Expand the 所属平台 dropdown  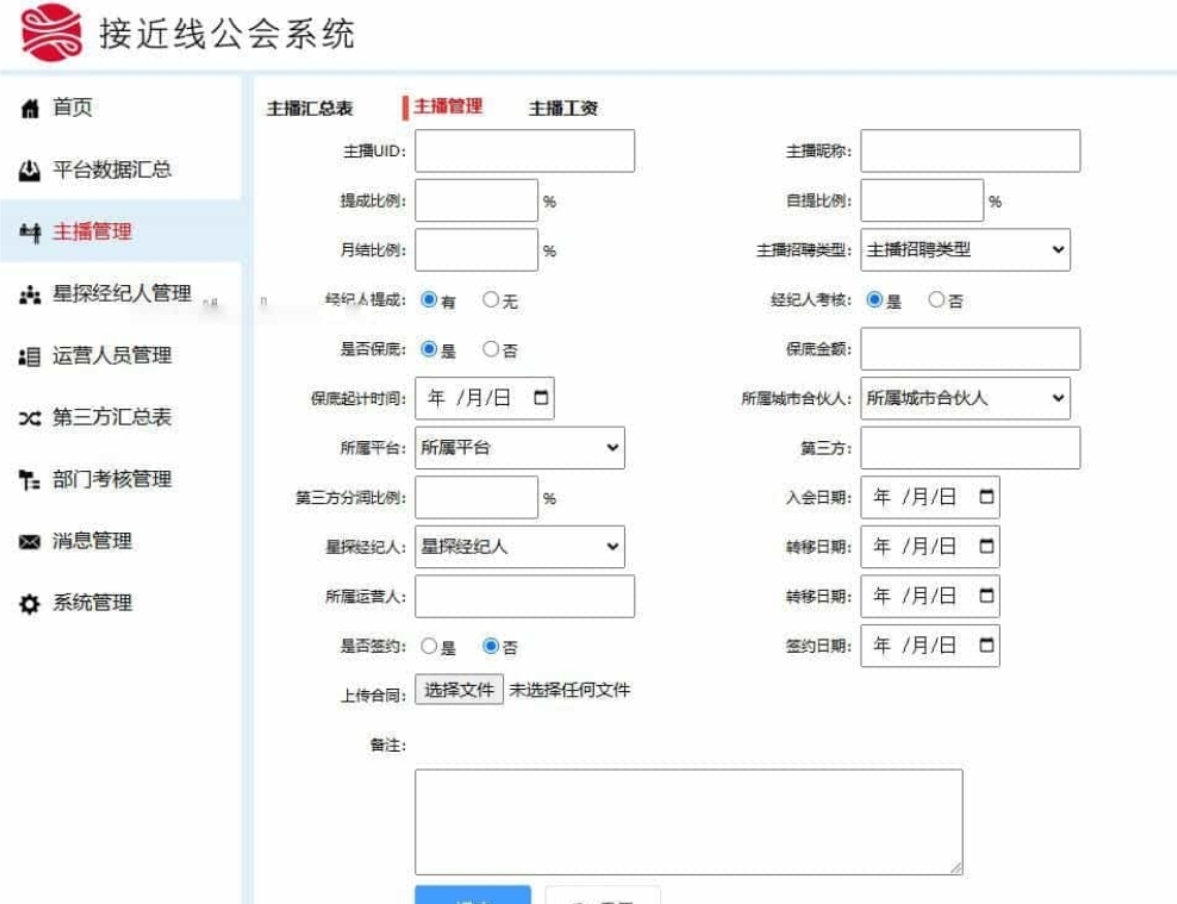[520, 448]
